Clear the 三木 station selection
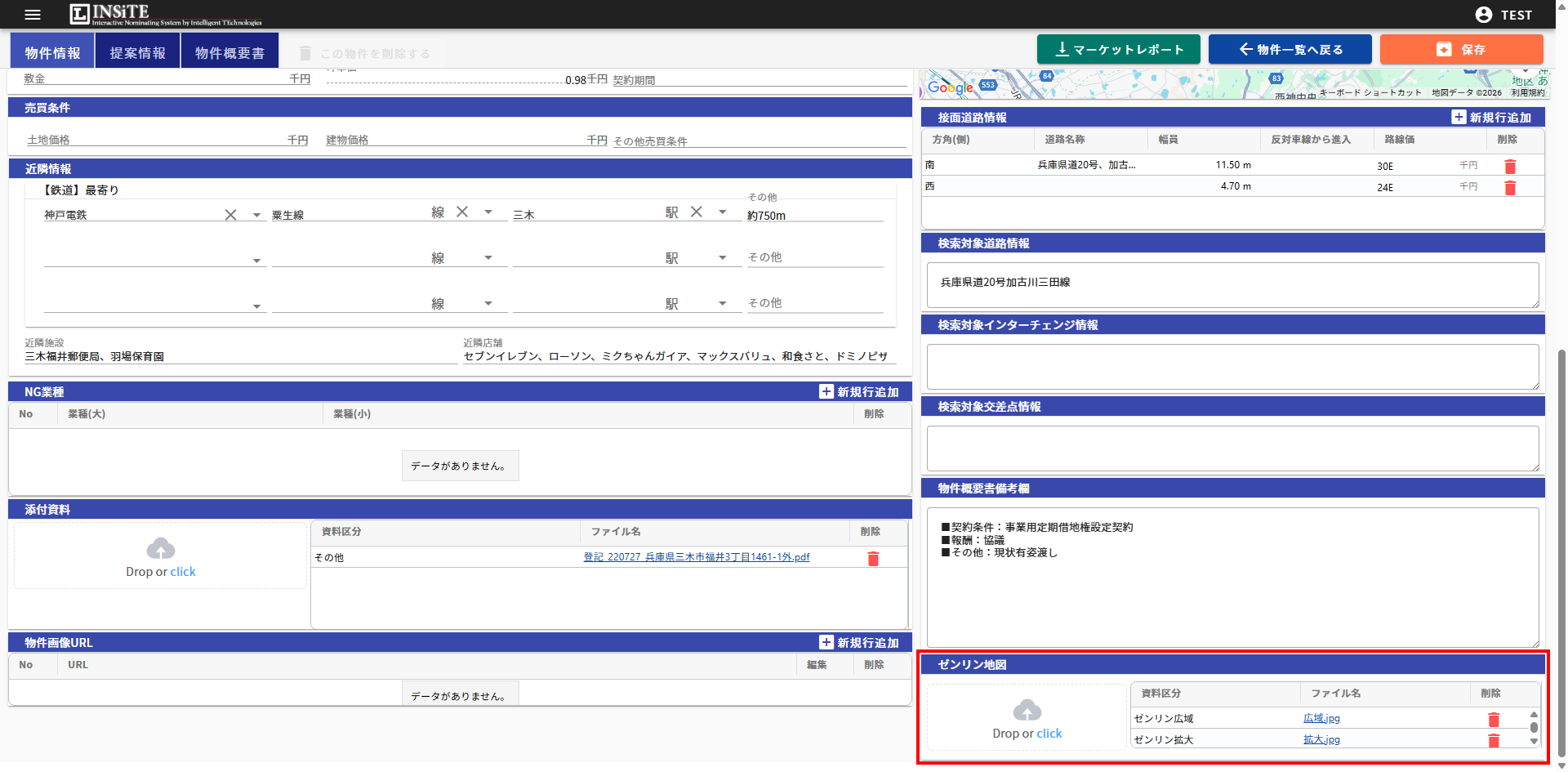This screenshot has width=1568, height=772. [697, 212]
